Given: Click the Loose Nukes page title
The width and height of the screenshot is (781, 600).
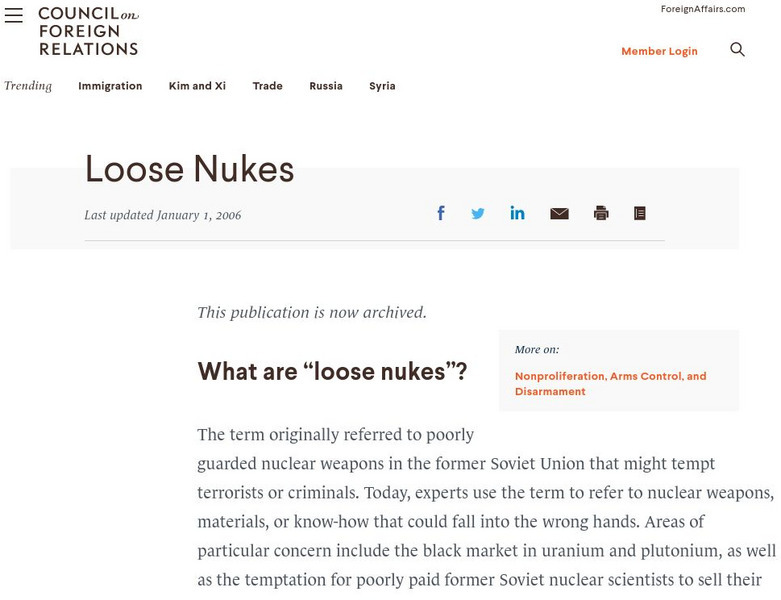Looking at the screenshot, I should (x=189, y=170).
